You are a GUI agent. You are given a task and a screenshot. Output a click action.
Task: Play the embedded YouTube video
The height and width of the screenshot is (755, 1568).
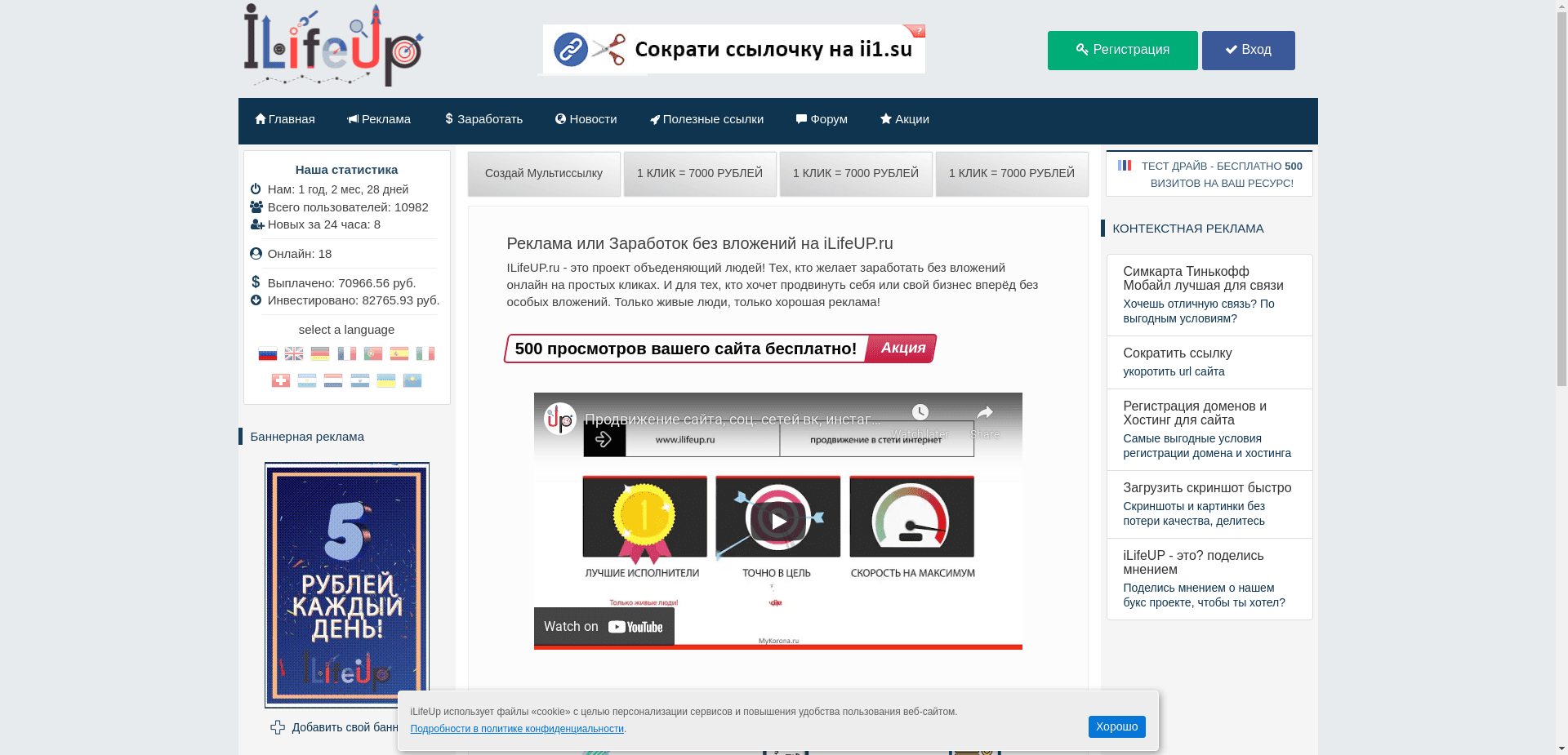pos(777,520)
